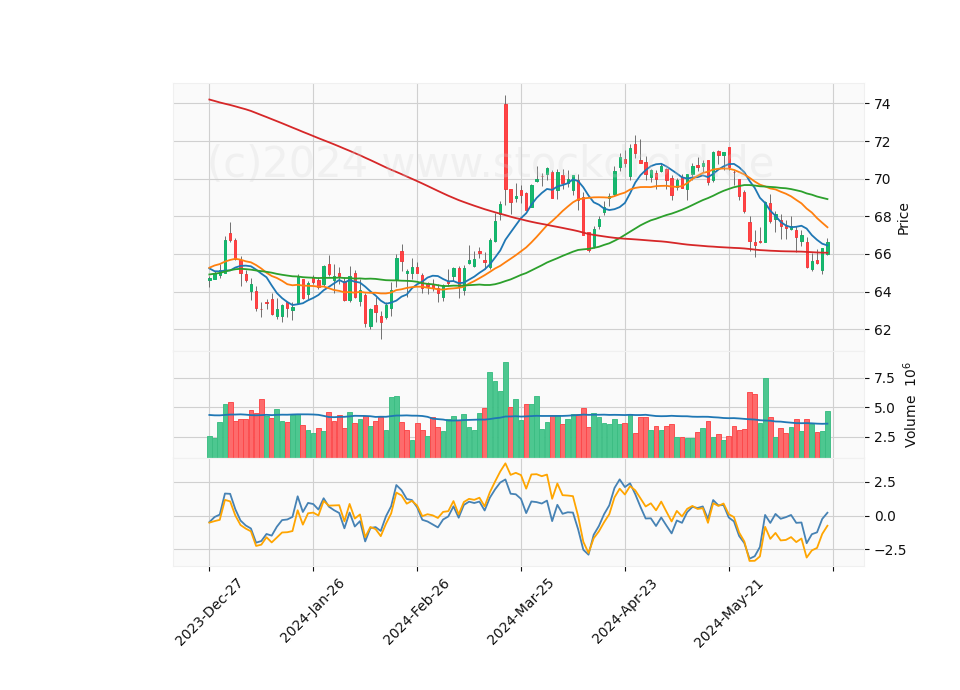Click the tall red candlestick peaking near 74
The image size is (960, 690).
(x=506, y=147)
